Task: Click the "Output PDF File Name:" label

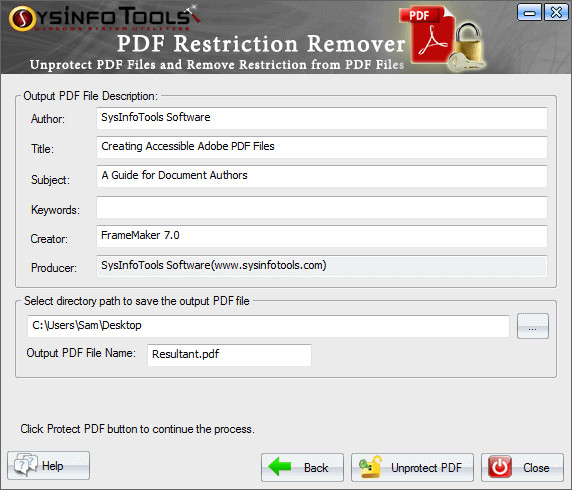Action: pyautogui.click(x=81, y=353)
